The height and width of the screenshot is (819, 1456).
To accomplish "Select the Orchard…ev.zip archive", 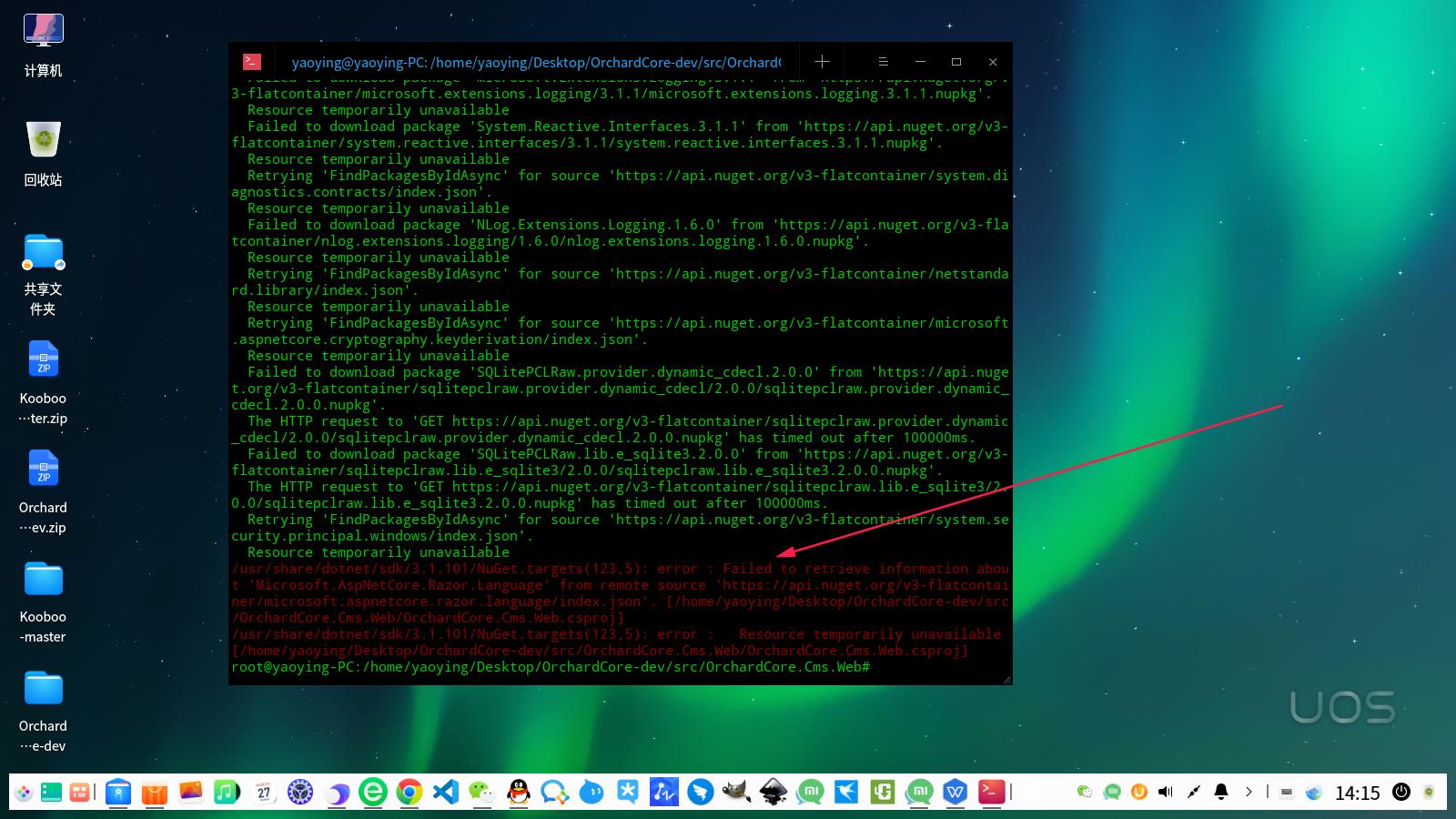I will tap(43, 492).
